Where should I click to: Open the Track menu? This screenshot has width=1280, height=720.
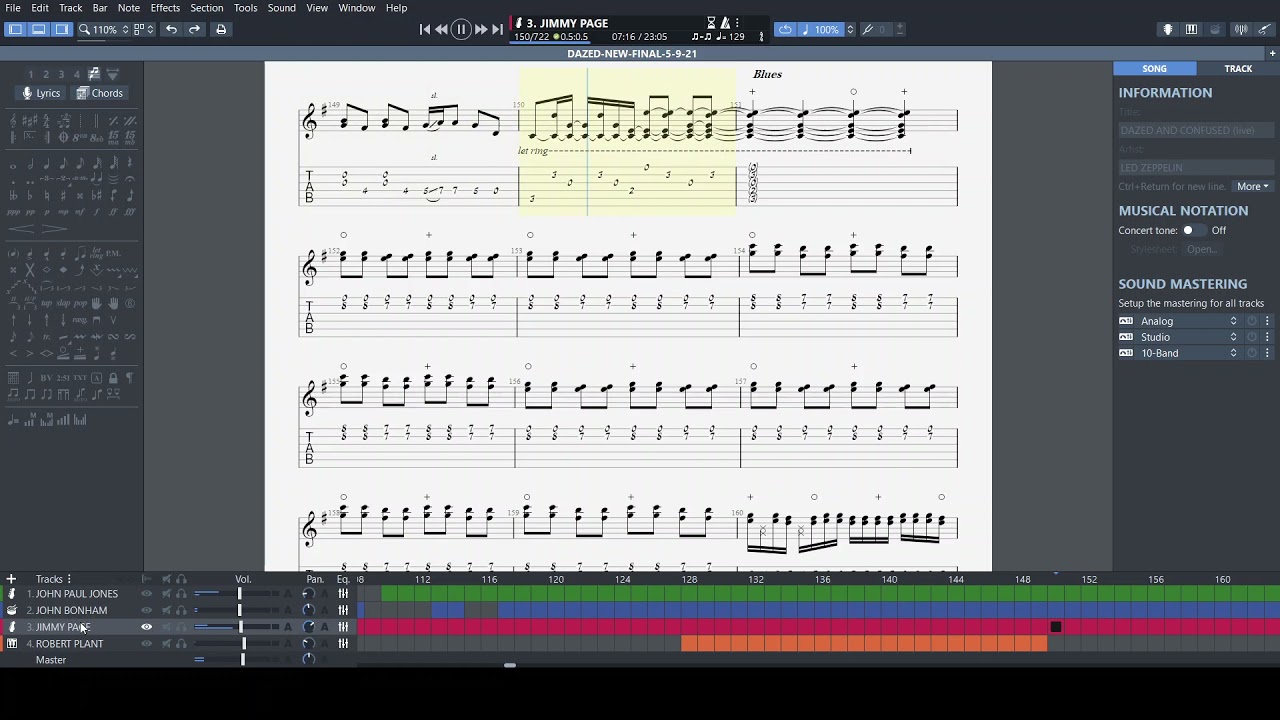(x=71, y=8)
